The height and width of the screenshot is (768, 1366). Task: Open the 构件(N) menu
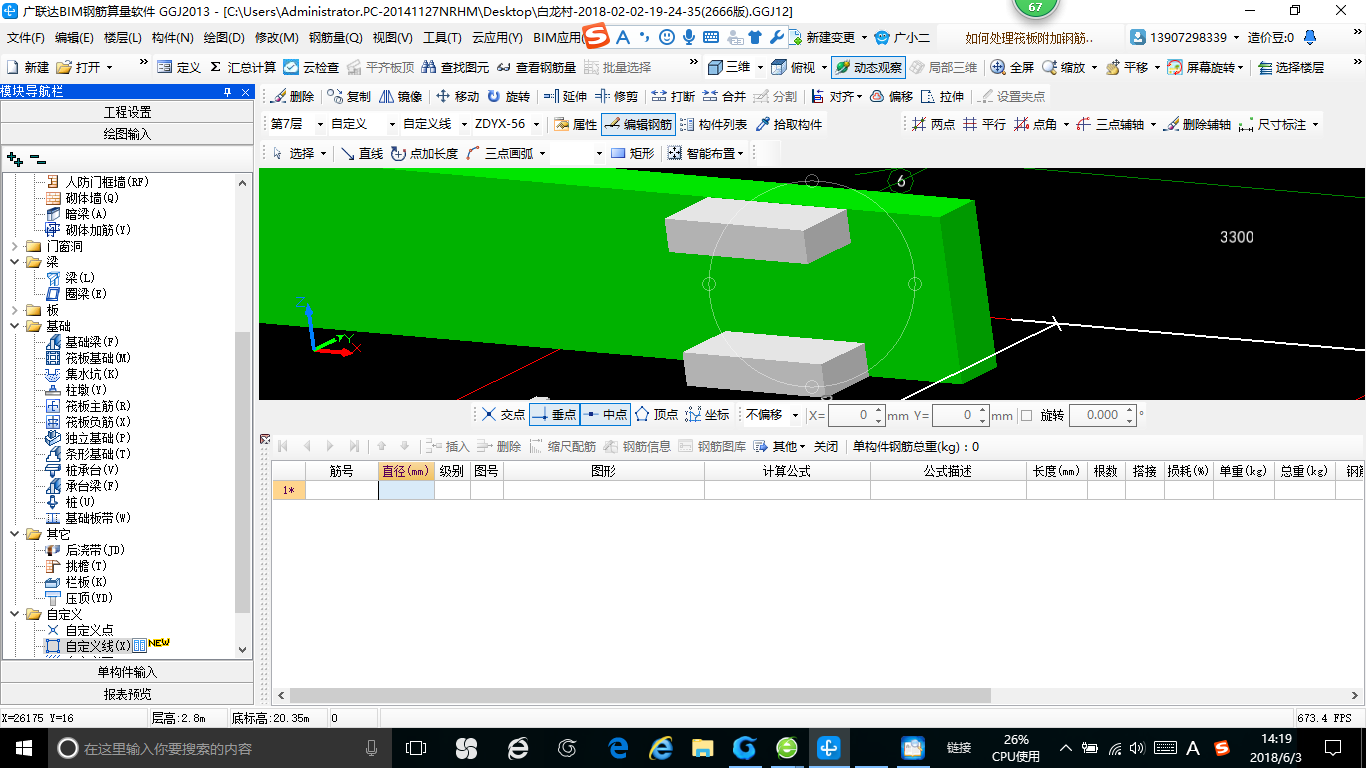(x=172, y=38)
